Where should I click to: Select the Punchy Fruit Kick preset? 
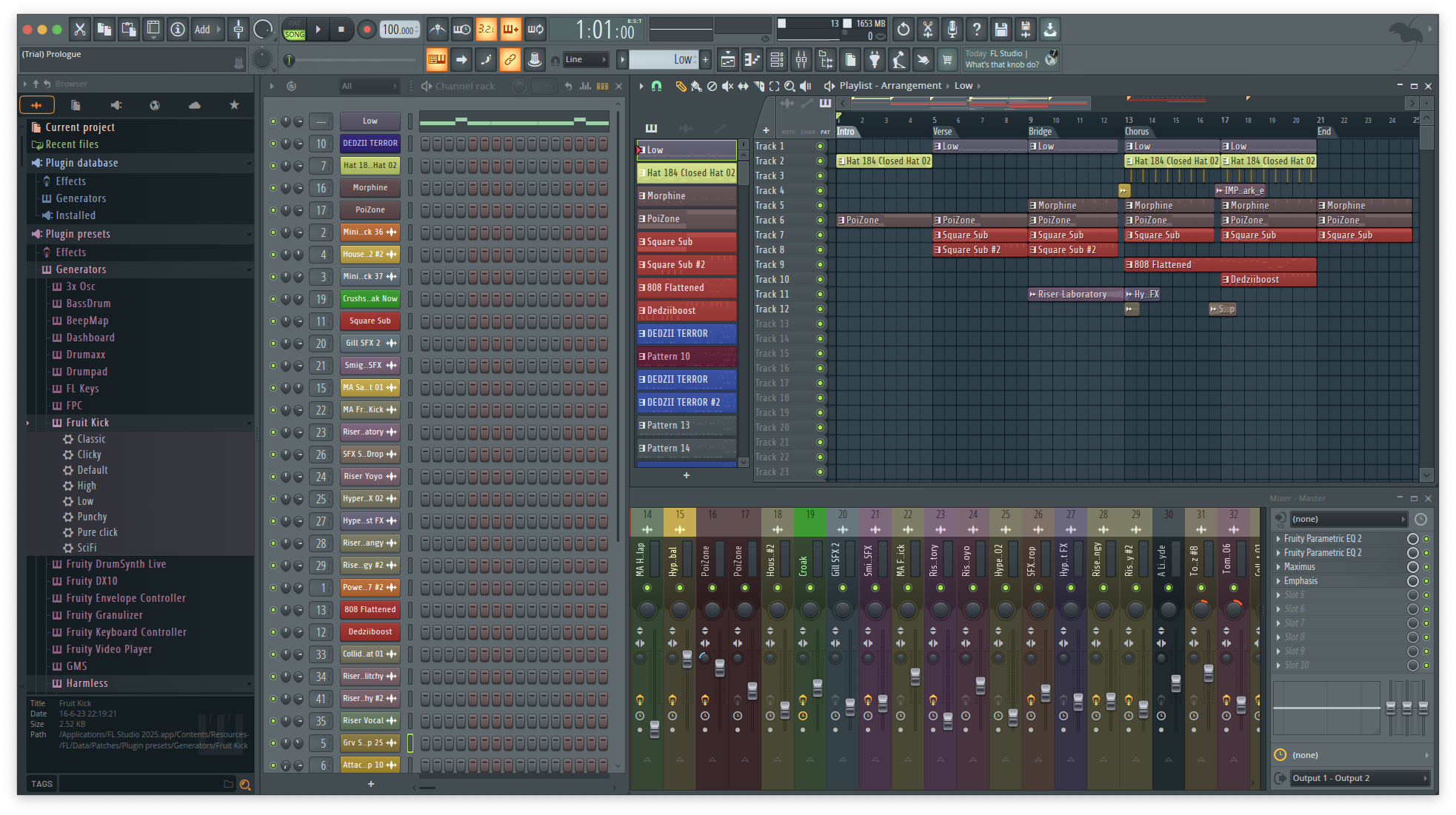(92, 517)
